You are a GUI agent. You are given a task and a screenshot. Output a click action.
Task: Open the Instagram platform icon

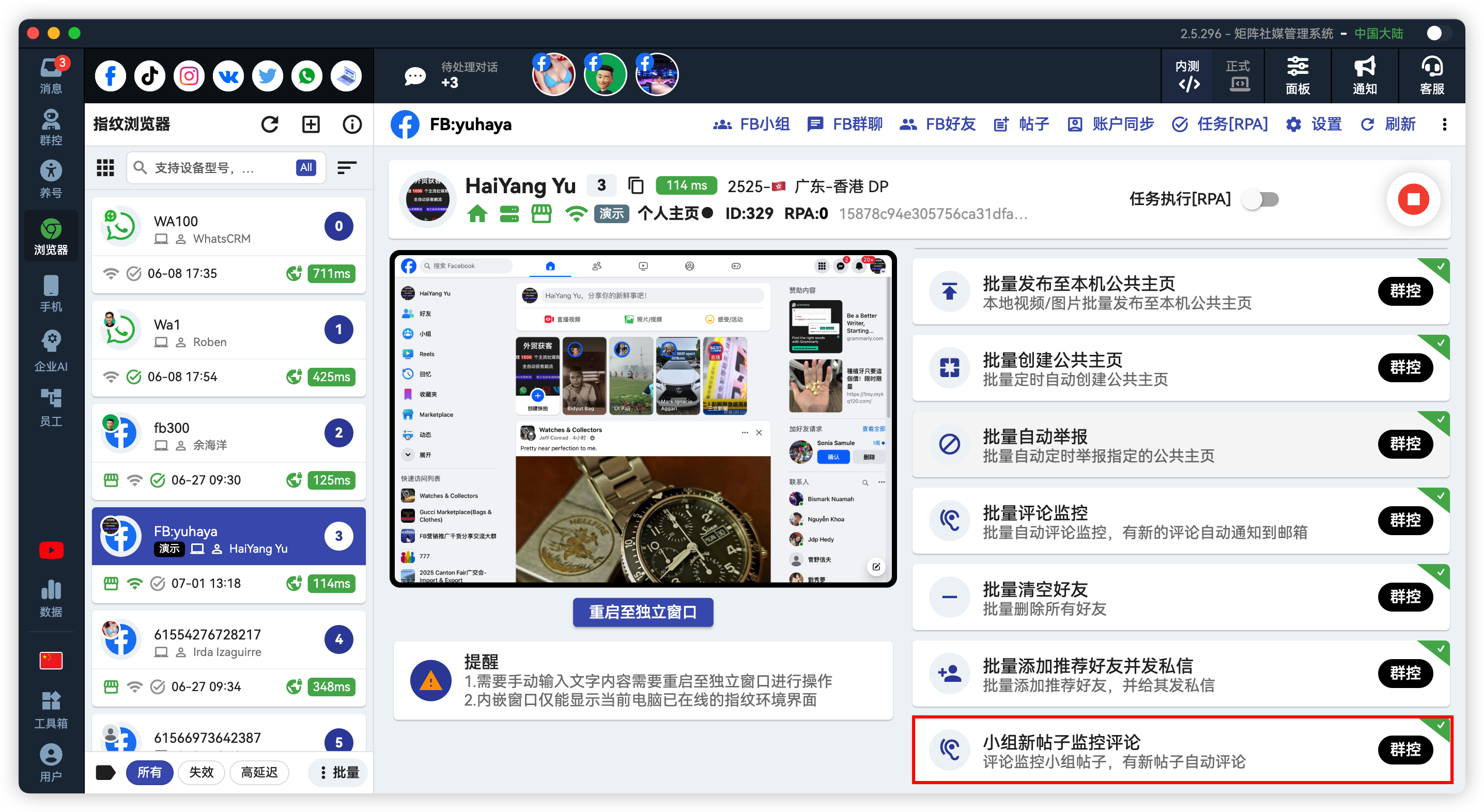(x=189, y=75)
